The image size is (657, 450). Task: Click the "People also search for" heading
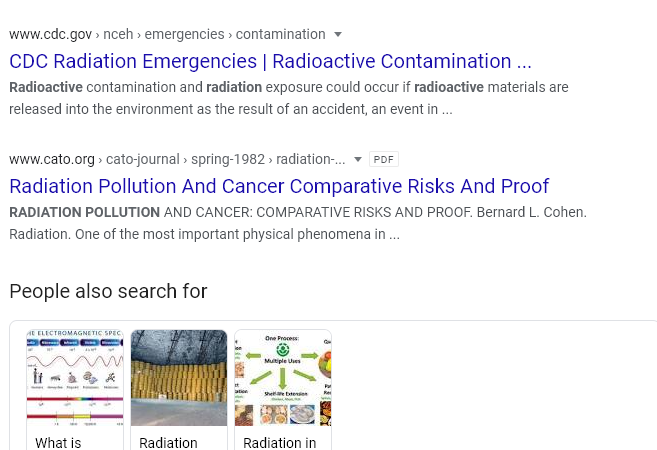[108, 291]
